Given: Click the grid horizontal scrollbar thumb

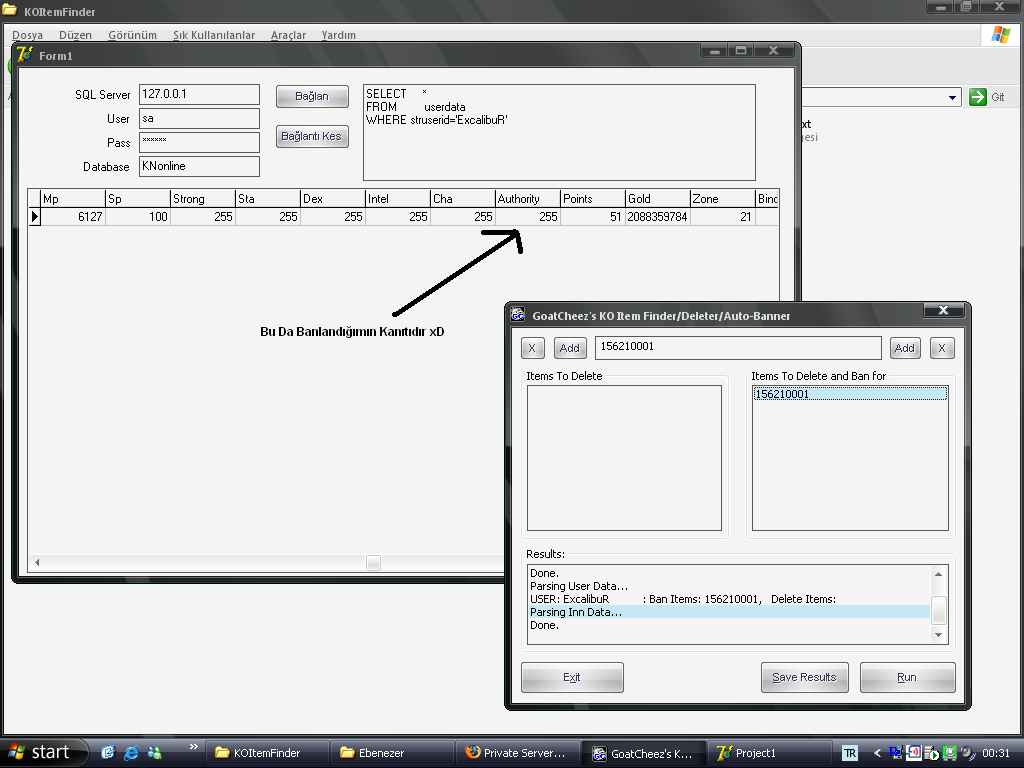Looking at the screenshot, I should [x=373, y=562].
